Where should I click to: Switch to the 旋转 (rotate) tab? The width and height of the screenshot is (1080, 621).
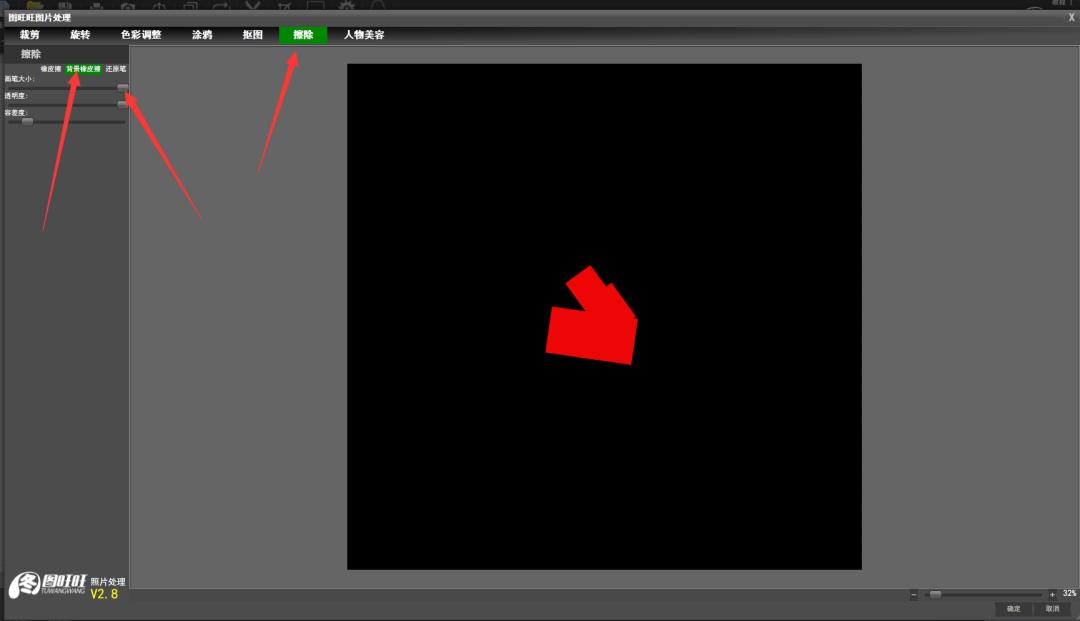click(x=80, y=35)
